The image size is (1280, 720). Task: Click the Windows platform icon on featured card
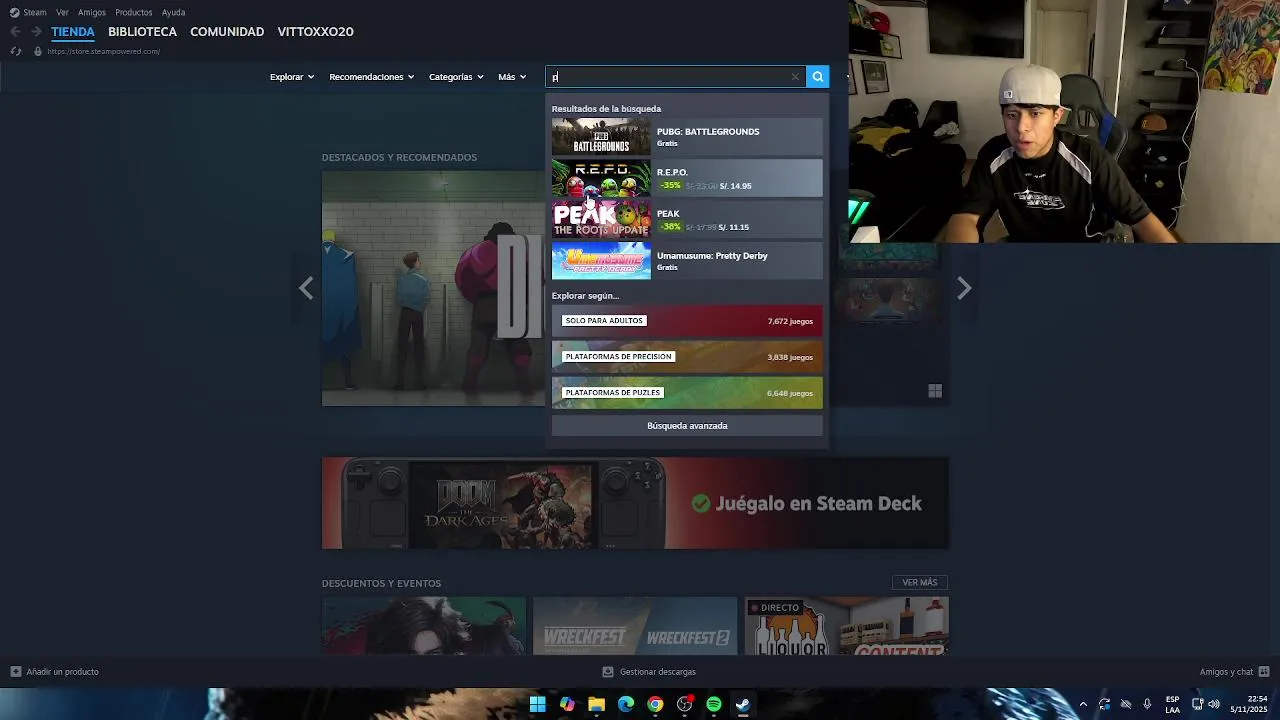[935, 391]
